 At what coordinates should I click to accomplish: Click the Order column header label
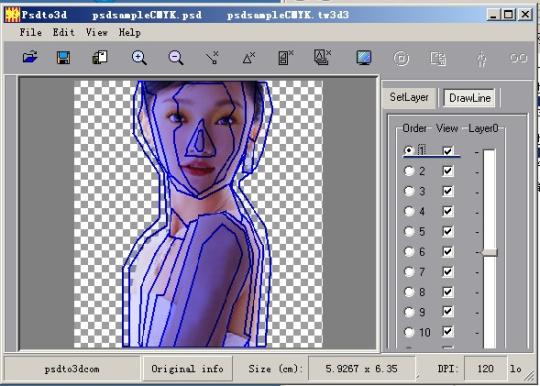[414, 128]
